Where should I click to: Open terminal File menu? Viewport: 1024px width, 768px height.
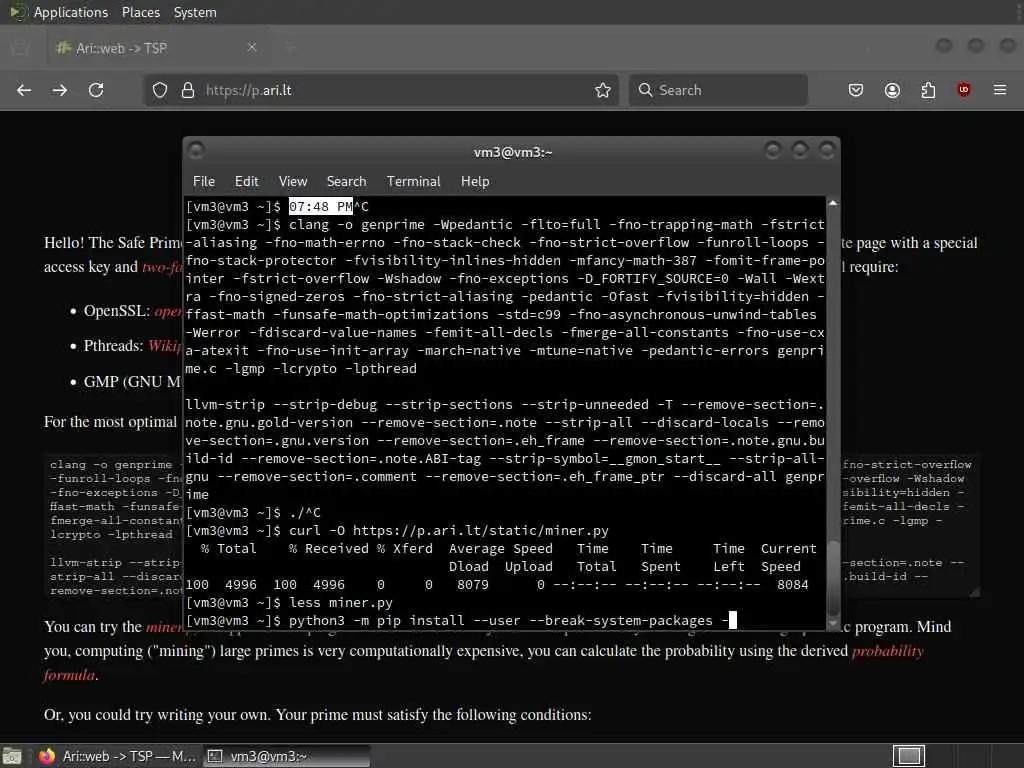pos(204,182)
